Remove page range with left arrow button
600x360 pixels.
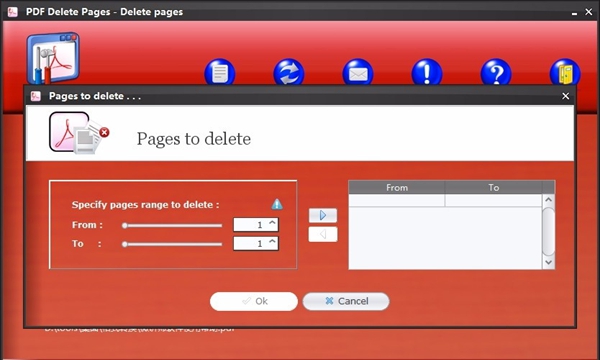323,234
